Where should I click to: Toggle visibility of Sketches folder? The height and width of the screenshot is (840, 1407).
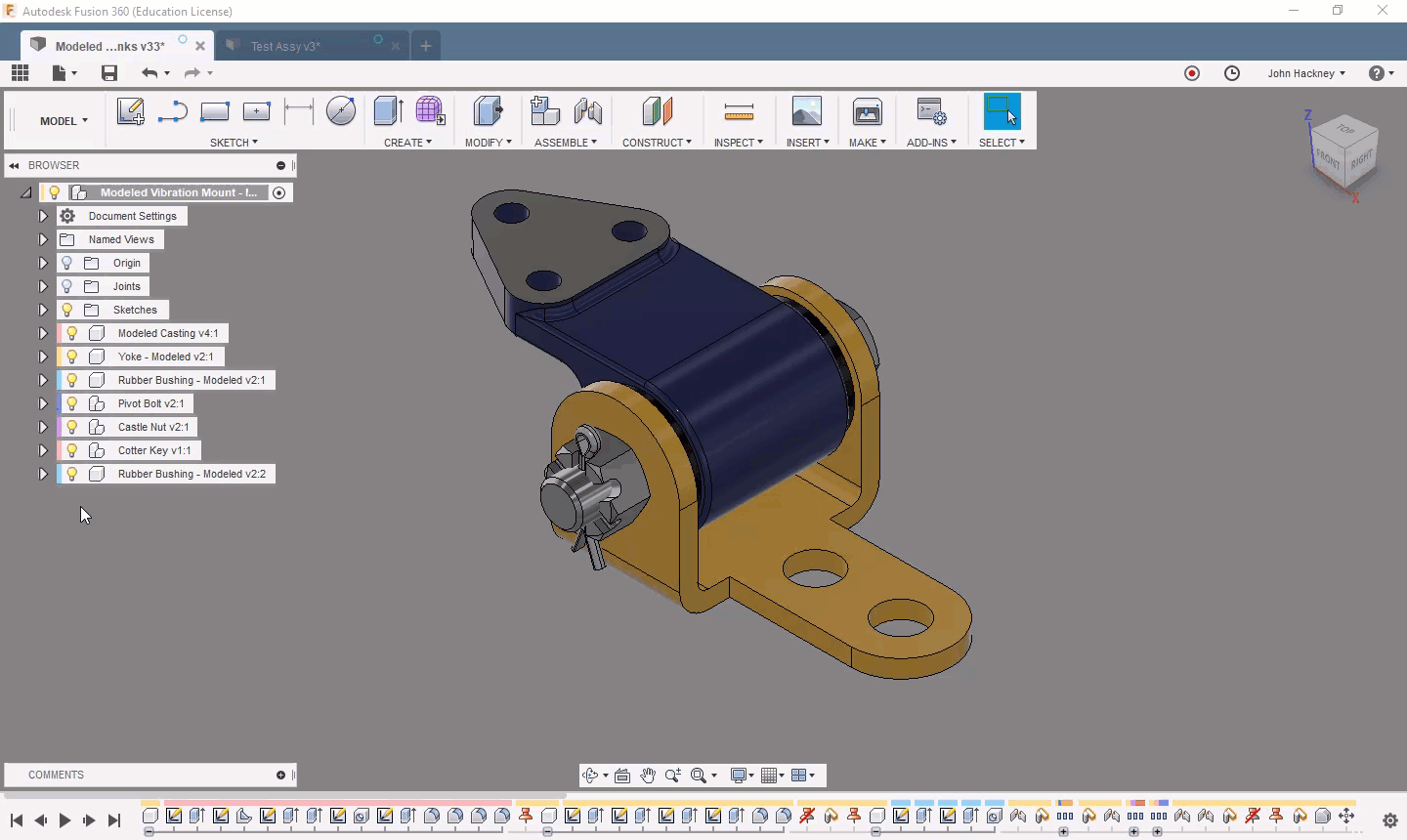tap(66, 310)
